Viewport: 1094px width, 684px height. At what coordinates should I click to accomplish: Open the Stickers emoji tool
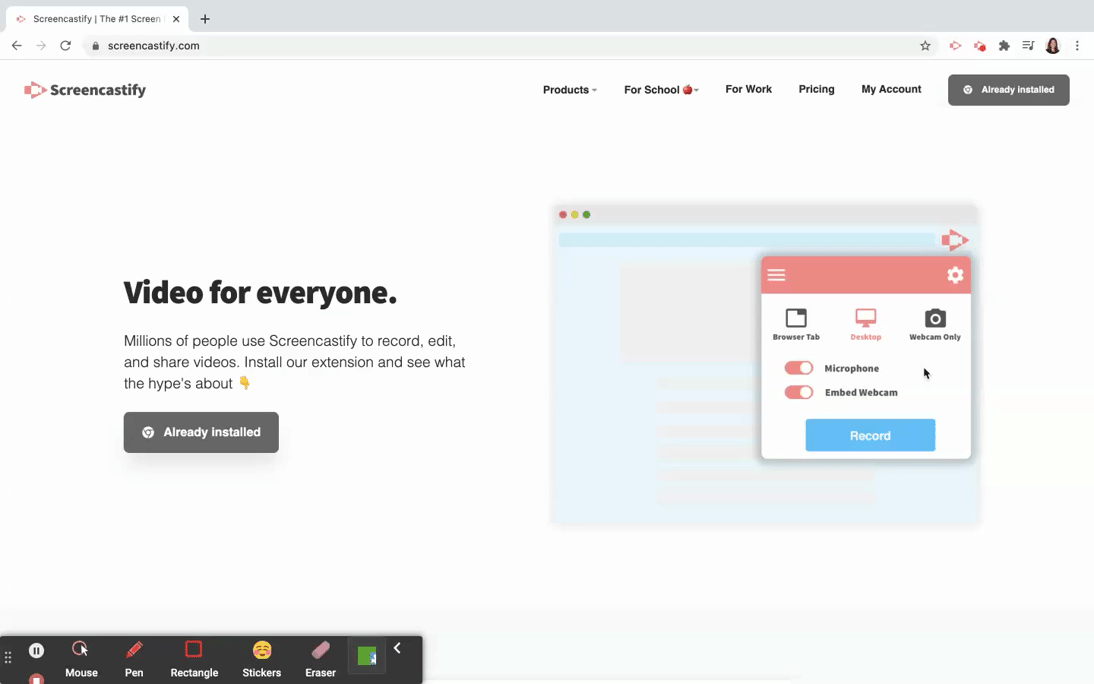point(262,660)
